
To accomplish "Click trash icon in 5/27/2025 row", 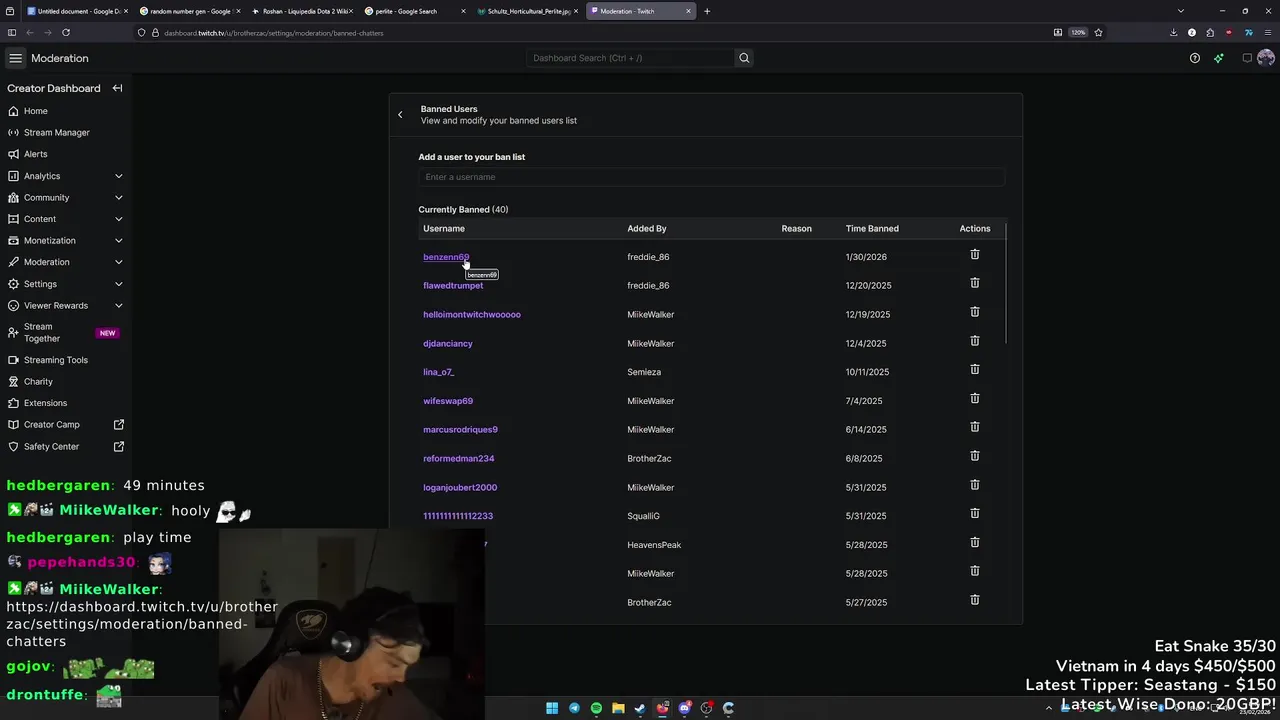I will point(975,600).
